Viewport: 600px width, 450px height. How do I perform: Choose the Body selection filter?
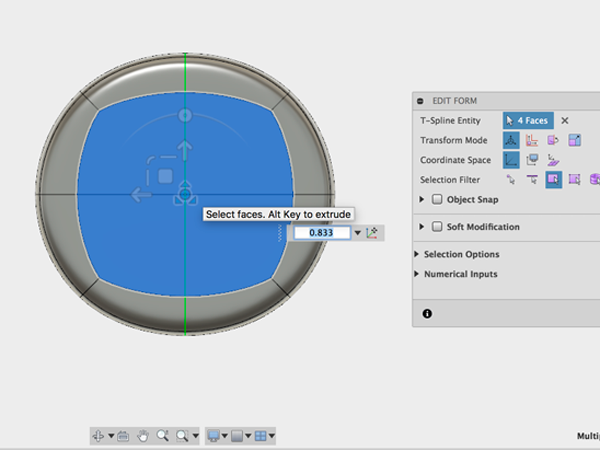tap(595, 179)
